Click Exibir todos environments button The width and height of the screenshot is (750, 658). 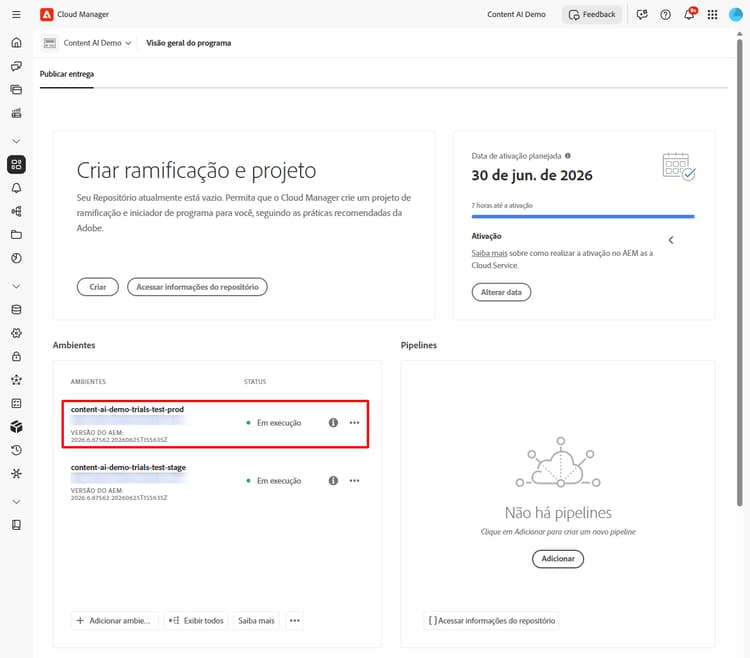click(196, 621)
